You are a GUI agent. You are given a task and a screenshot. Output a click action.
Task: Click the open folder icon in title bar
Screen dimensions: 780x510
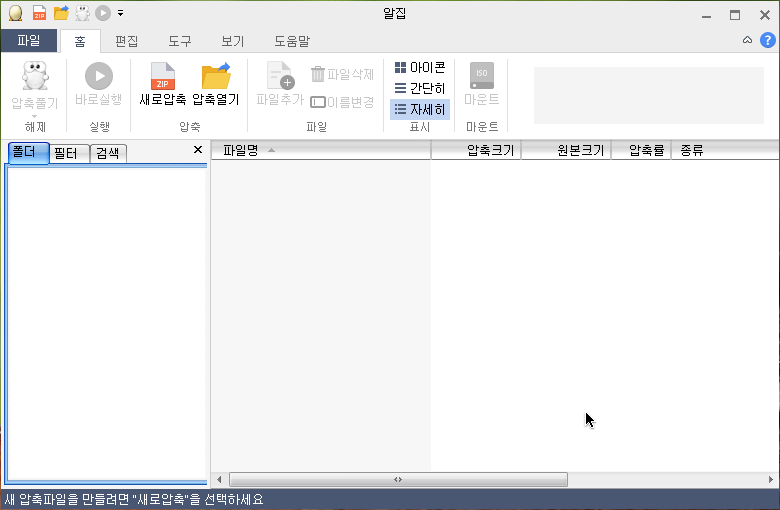point(61,13)
